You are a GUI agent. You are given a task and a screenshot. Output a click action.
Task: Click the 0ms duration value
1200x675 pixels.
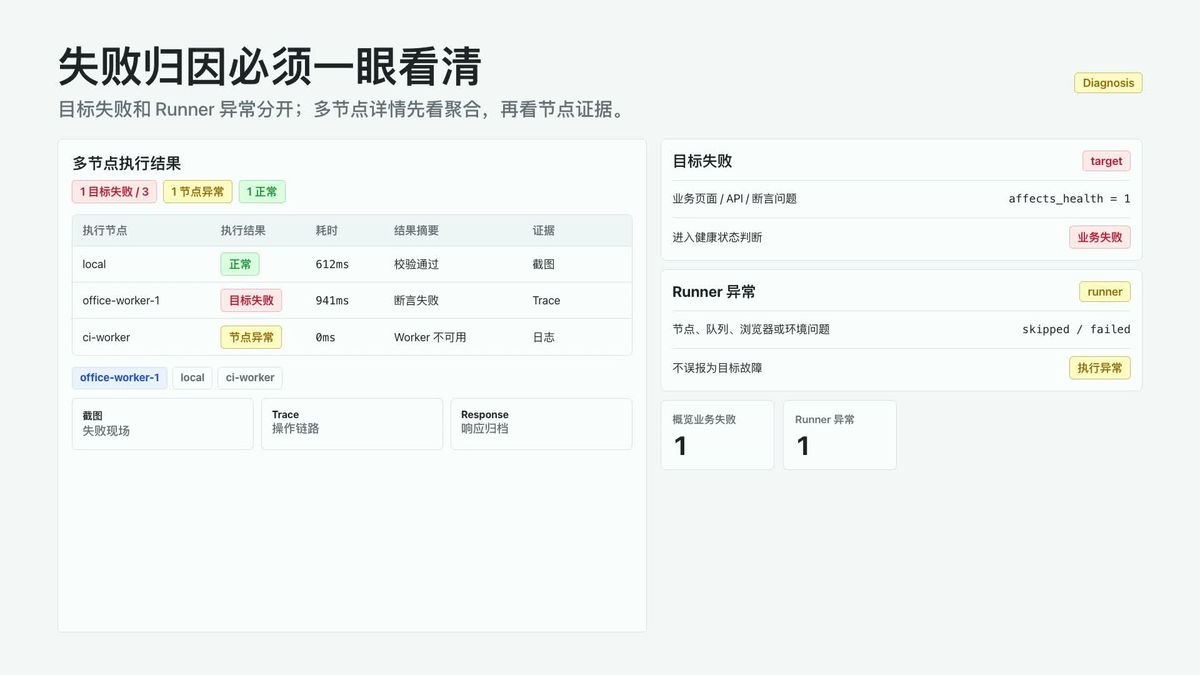tap(326, 337)
